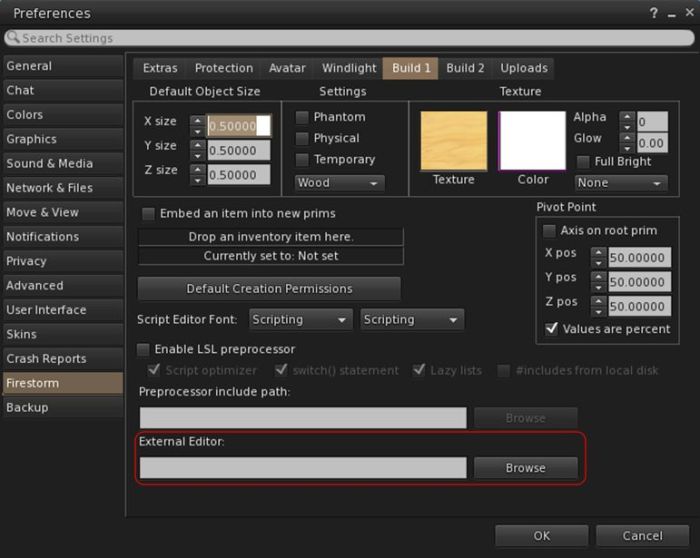
Task: Open the Wood material dropdown
Action: (x=339, y=183)
